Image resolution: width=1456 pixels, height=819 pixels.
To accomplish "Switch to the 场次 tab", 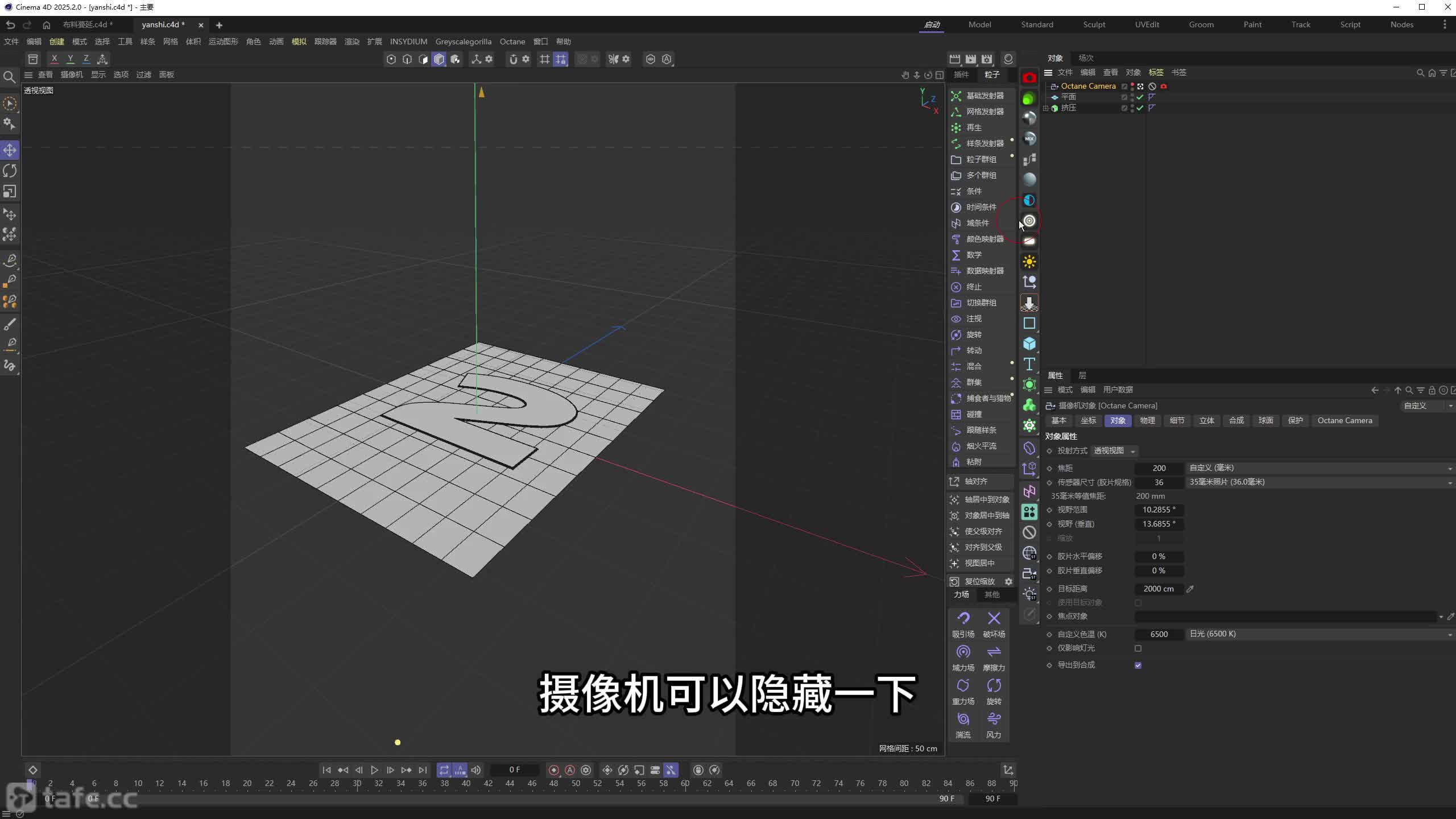I will coord(1086,58).
